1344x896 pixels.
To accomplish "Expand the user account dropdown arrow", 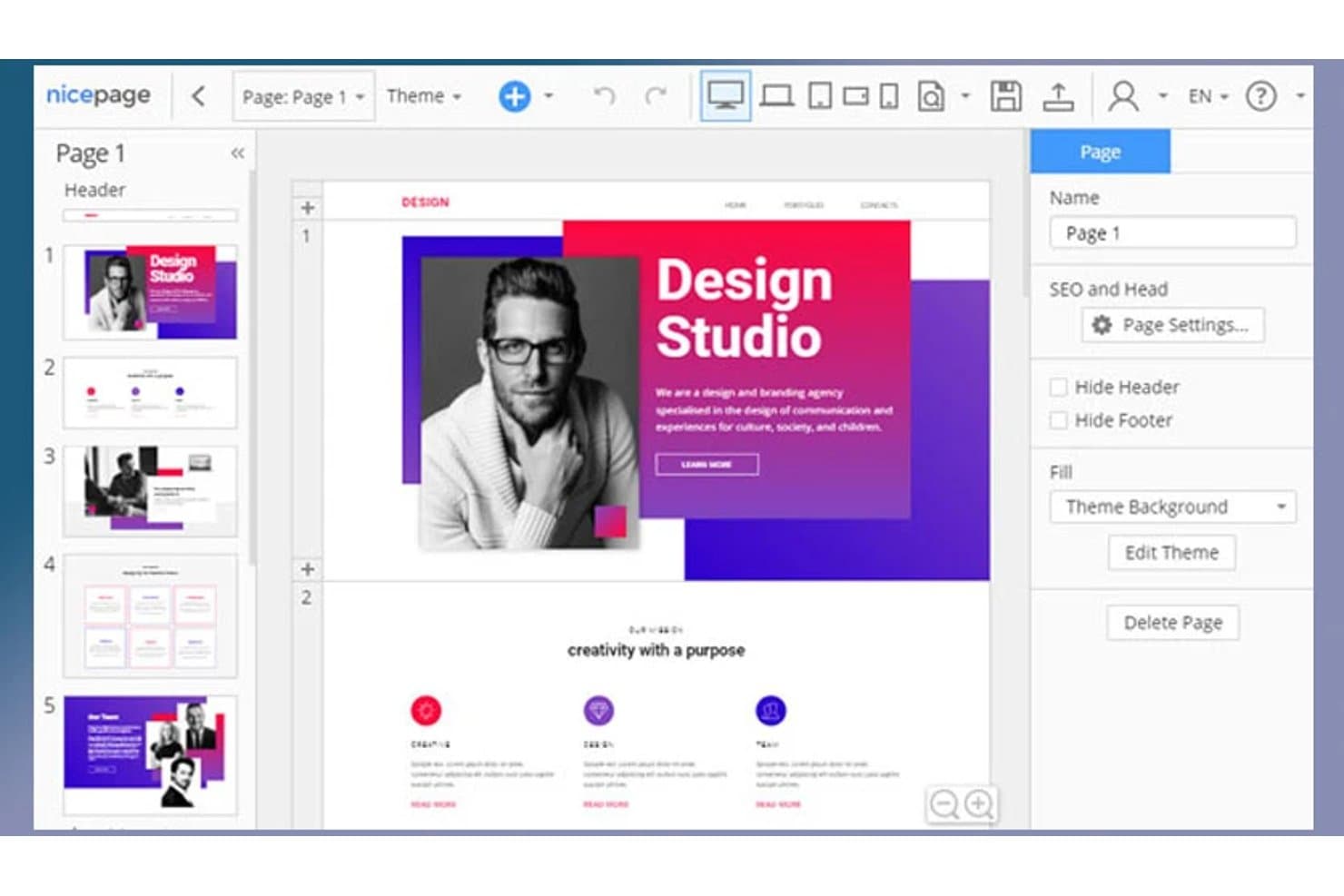I will coord(1163,95).
